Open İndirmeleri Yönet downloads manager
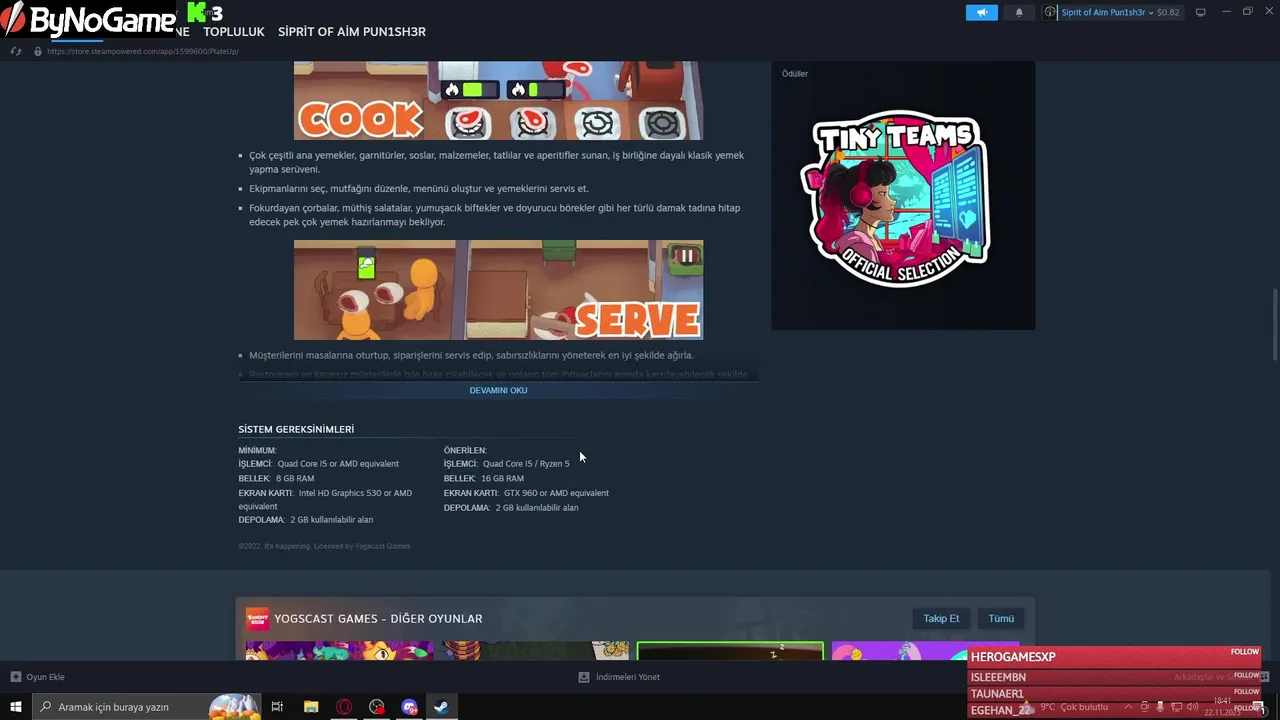 coord(627,677)
